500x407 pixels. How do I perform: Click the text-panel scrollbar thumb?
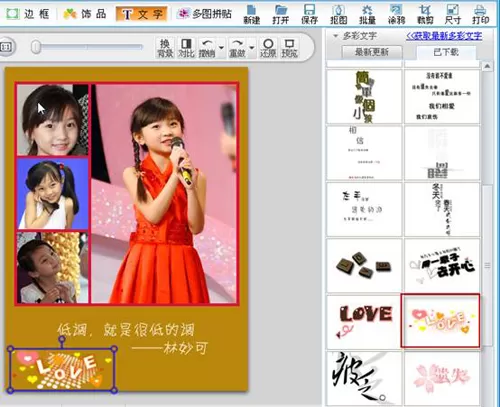[x=487, y=266]
